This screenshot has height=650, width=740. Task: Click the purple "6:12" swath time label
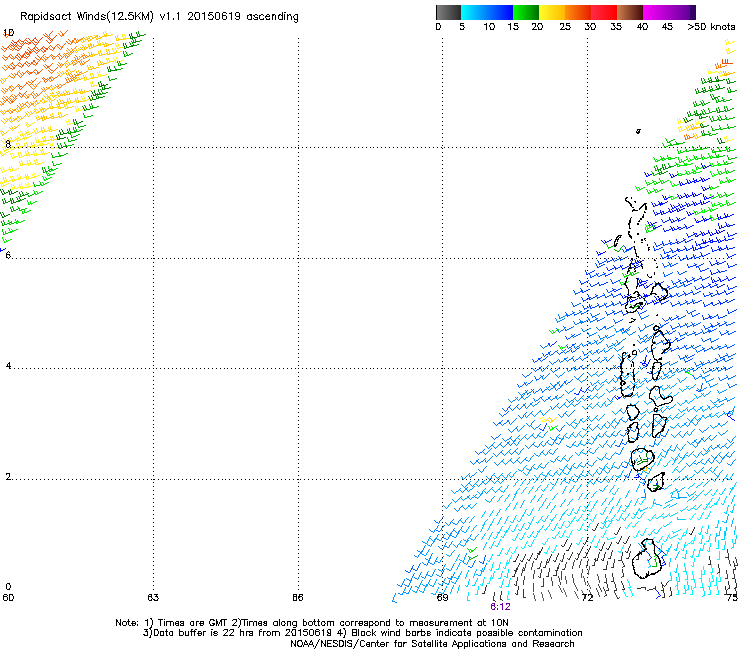[x=500, y=607]
